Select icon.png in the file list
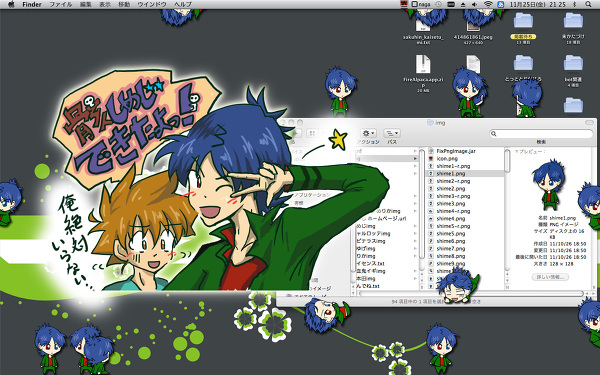The height and width of the screenshot is (375, 600). tap(447, 158)
